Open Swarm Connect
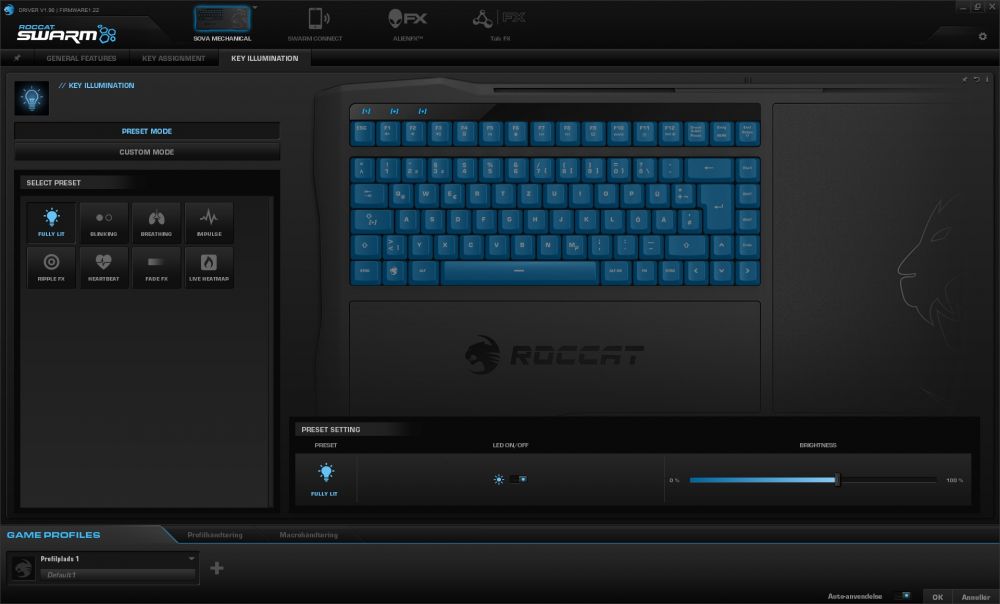Viewport: 1000px width, 604px height. 315,24
